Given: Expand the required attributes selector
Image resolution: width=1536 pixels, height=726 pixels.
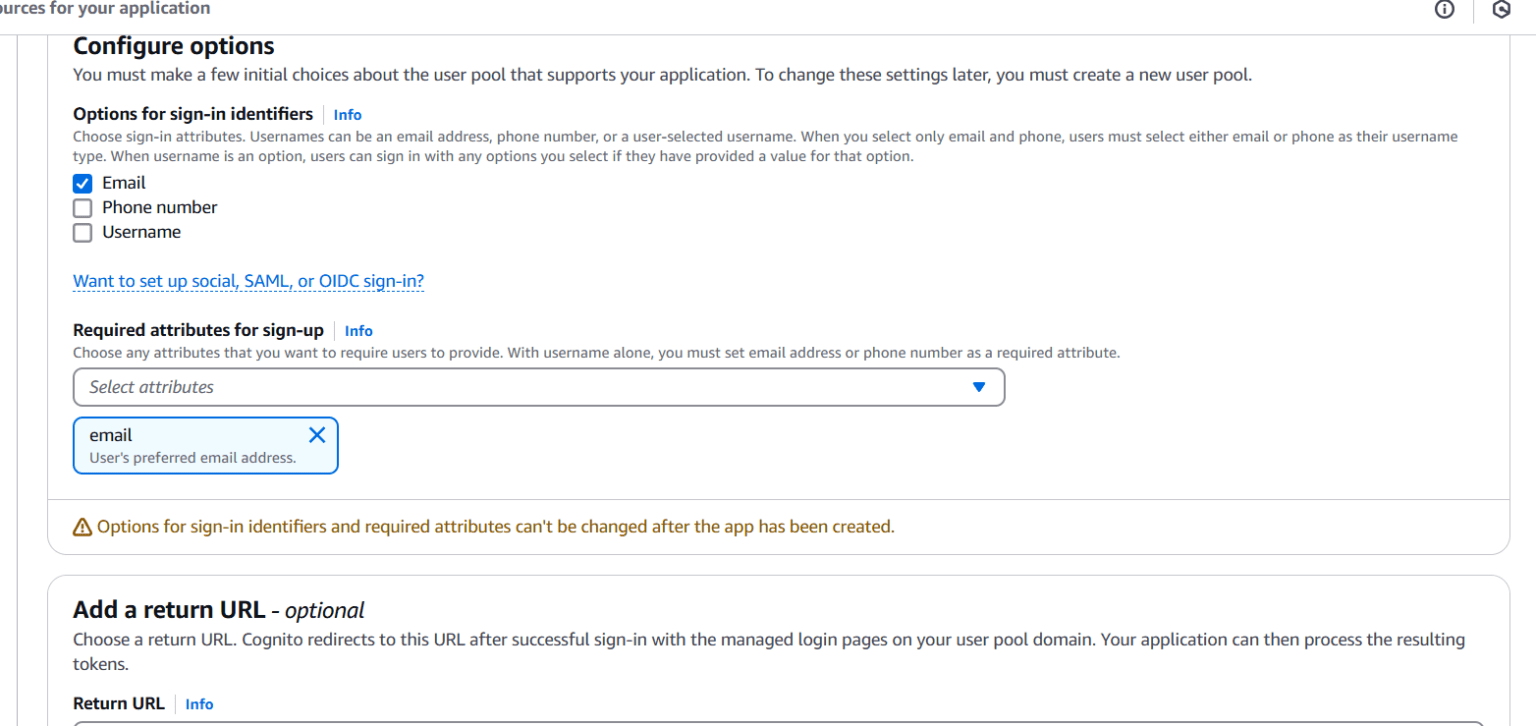Looking at the screenshot, I should (538, 387).
